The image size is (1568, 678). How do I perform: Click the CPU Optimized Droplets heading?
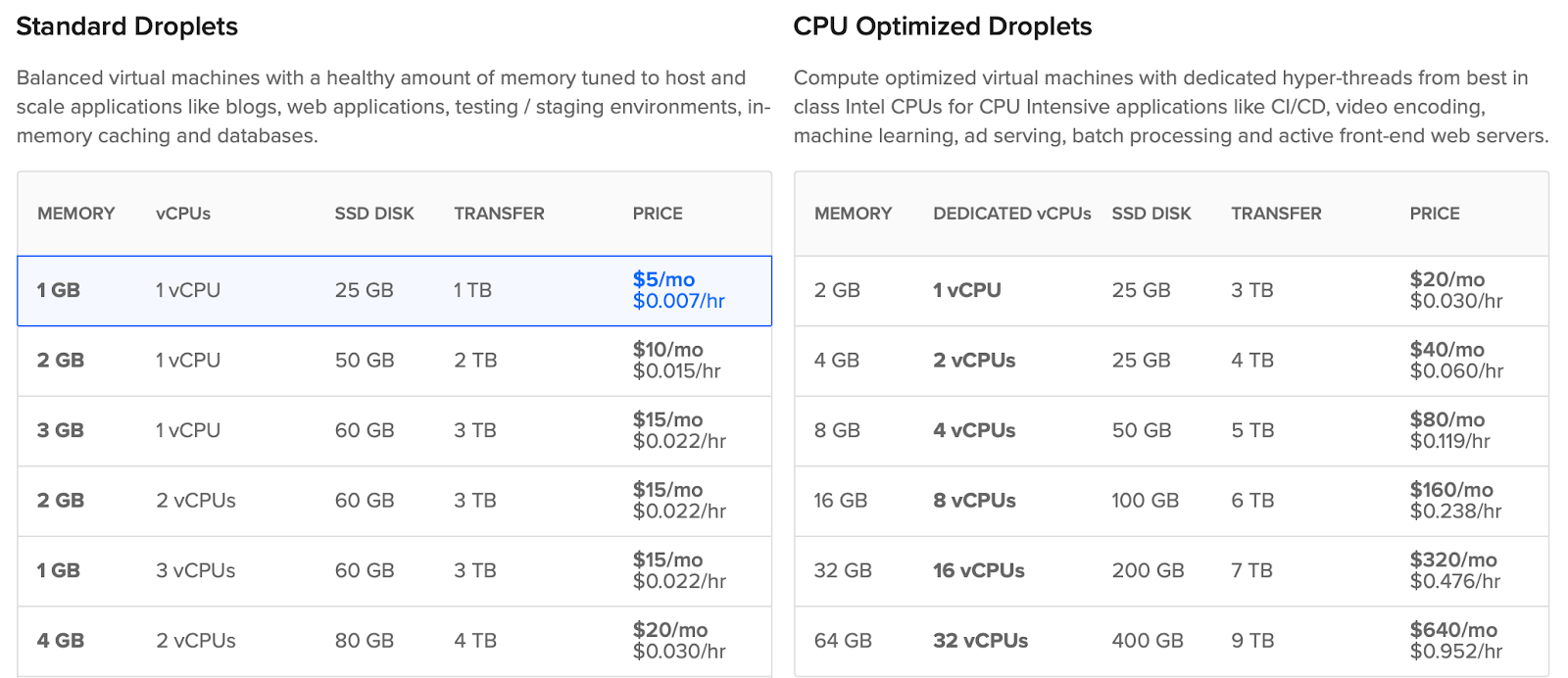click(x=943, y=26)
